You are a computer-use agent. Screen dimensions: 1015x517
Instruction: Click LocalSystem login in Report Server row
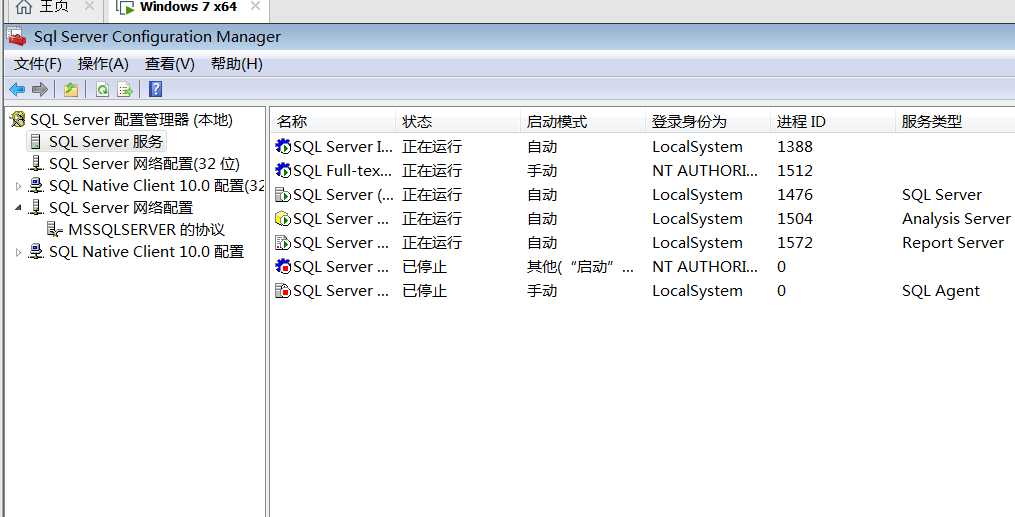click(697, 243)
